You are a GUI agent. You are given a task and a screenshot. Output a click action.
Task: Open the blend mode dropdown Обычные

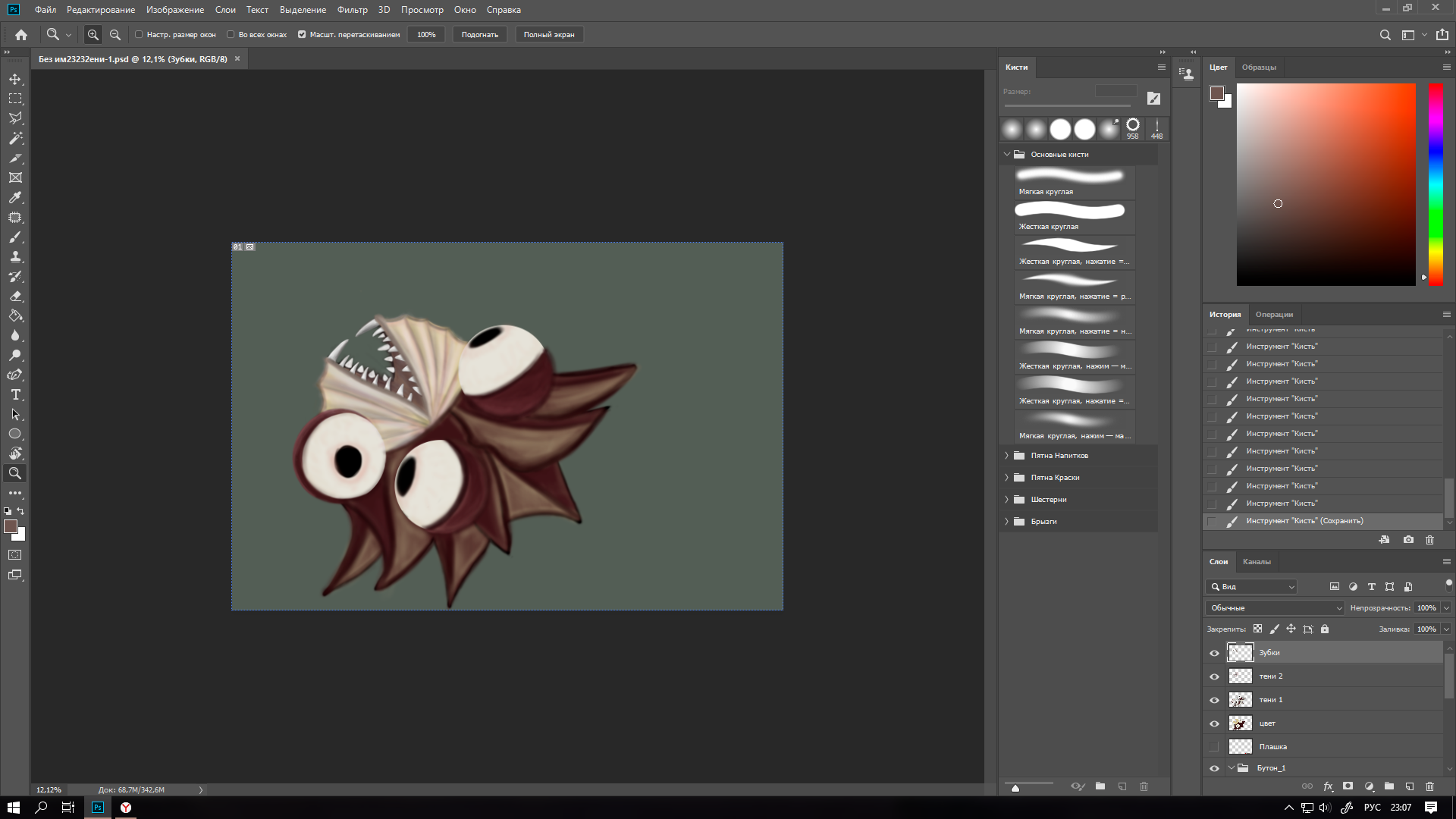(1276, 608)
